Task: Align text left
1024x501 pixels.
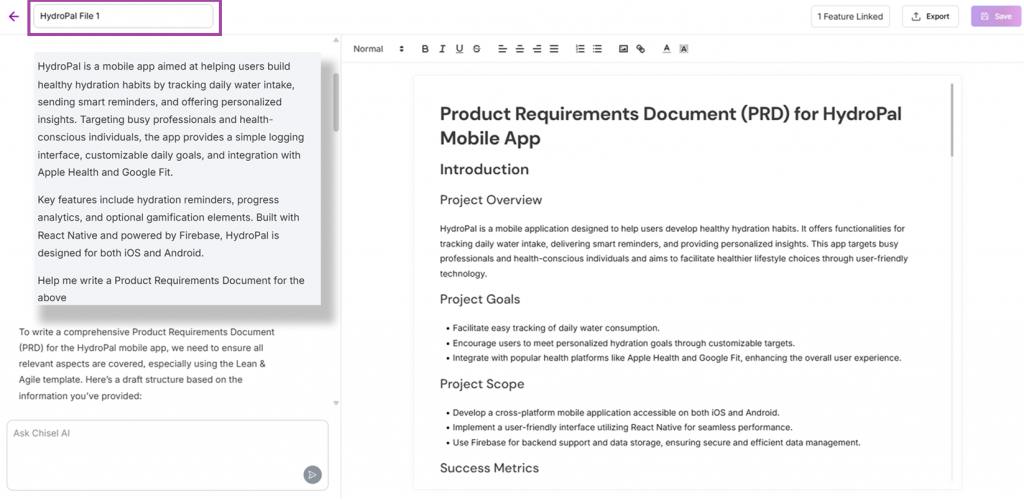Action: [502, 49]
